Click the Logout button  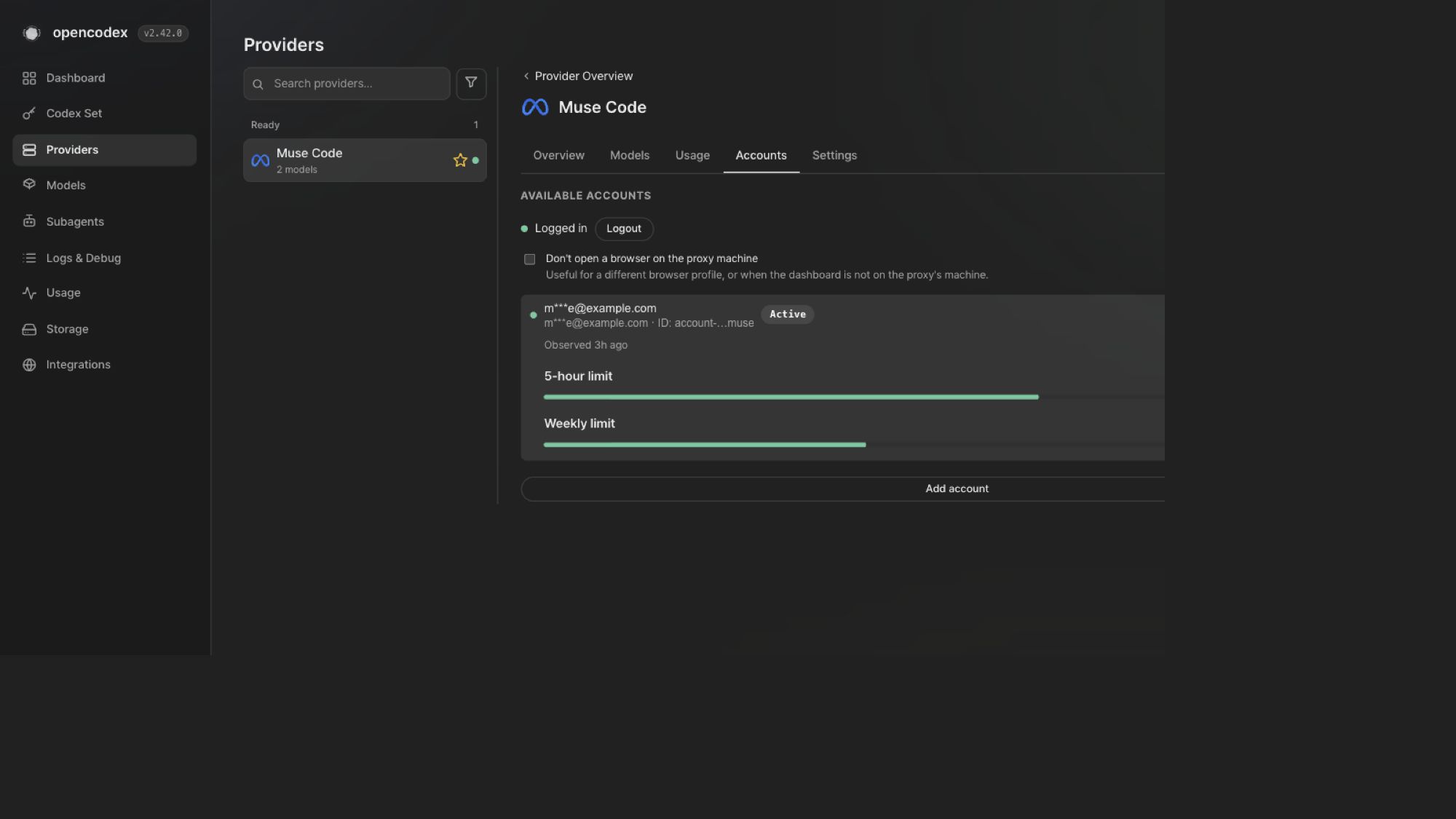point(624,229)
